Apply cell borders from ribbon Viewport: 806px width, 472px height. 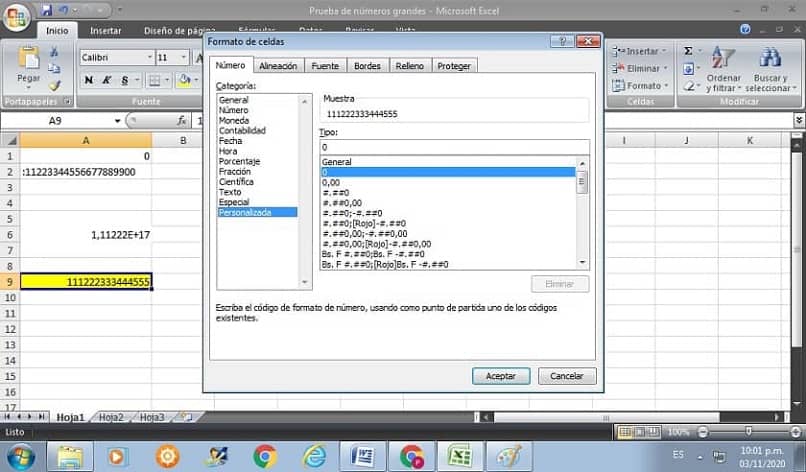(x=154, y=80)
